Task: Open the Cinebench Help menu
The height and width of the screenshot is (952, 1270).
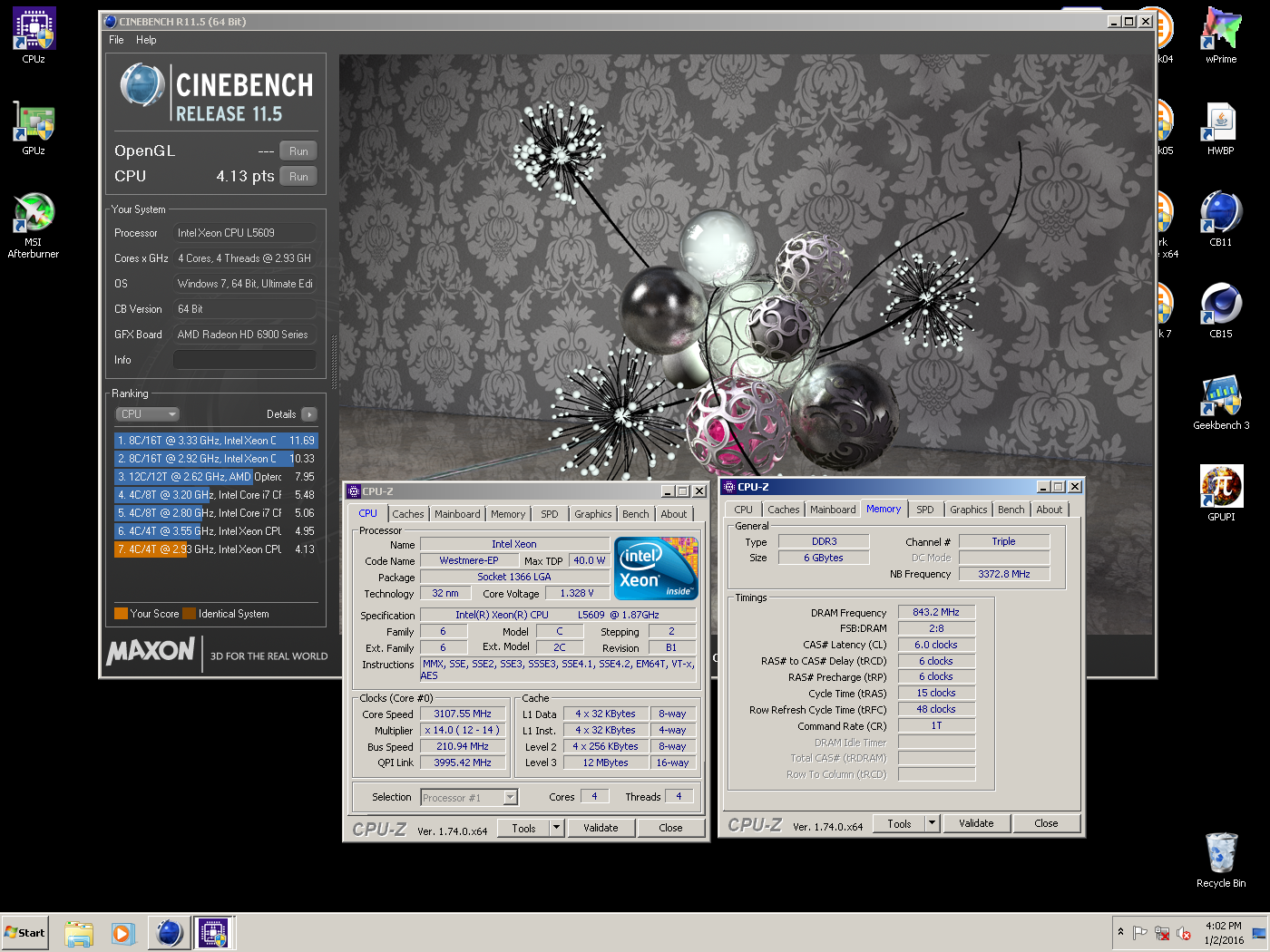Action: [x=146, y=40]
